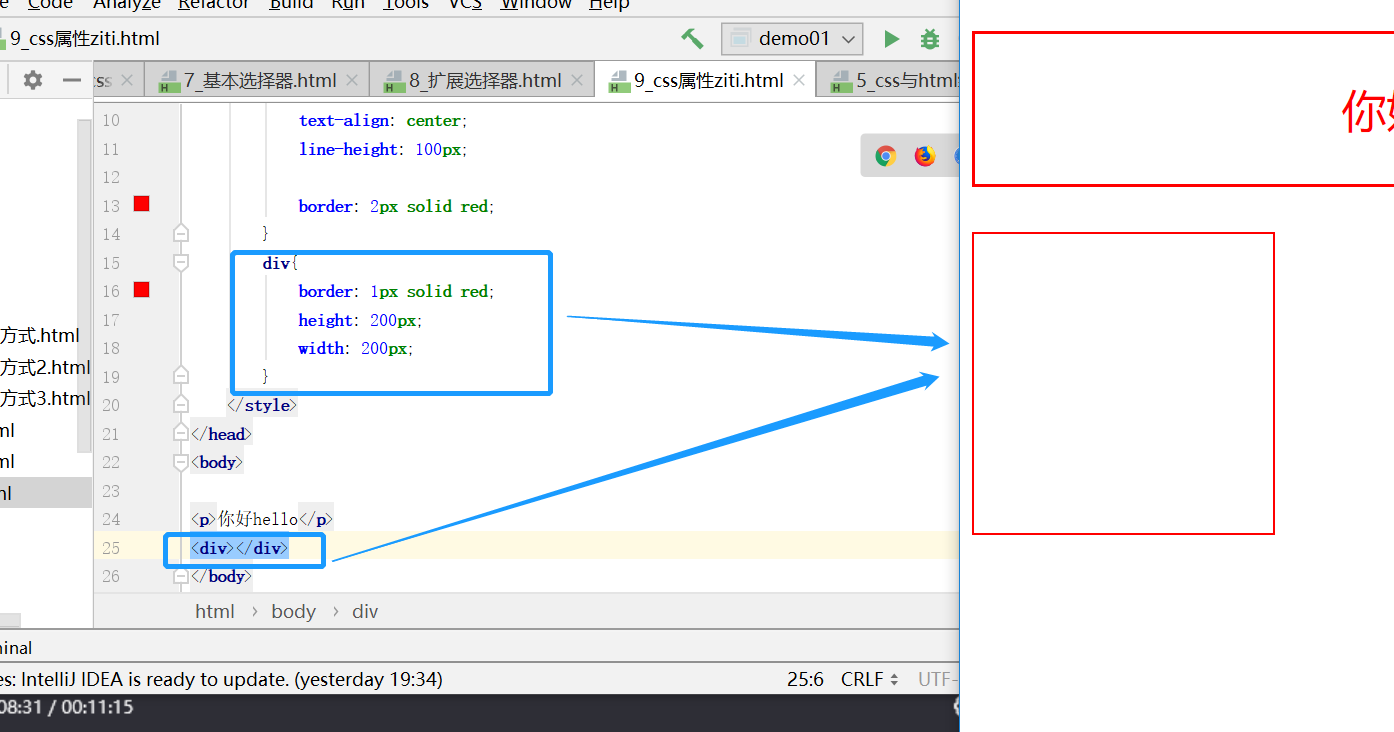Open the Refactor menu
This screenshot has width=1394, height=732.
pyautogui.click(x=214, y=4)
